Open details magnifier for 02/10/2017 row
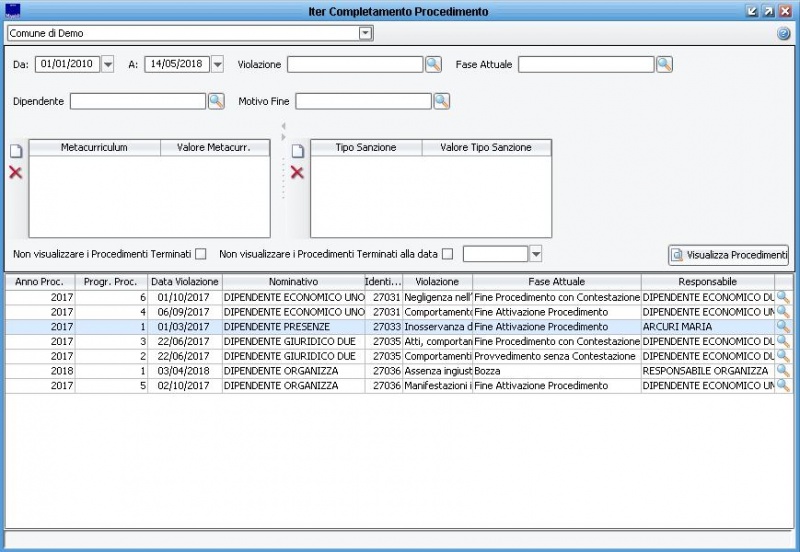 [783, 386]
